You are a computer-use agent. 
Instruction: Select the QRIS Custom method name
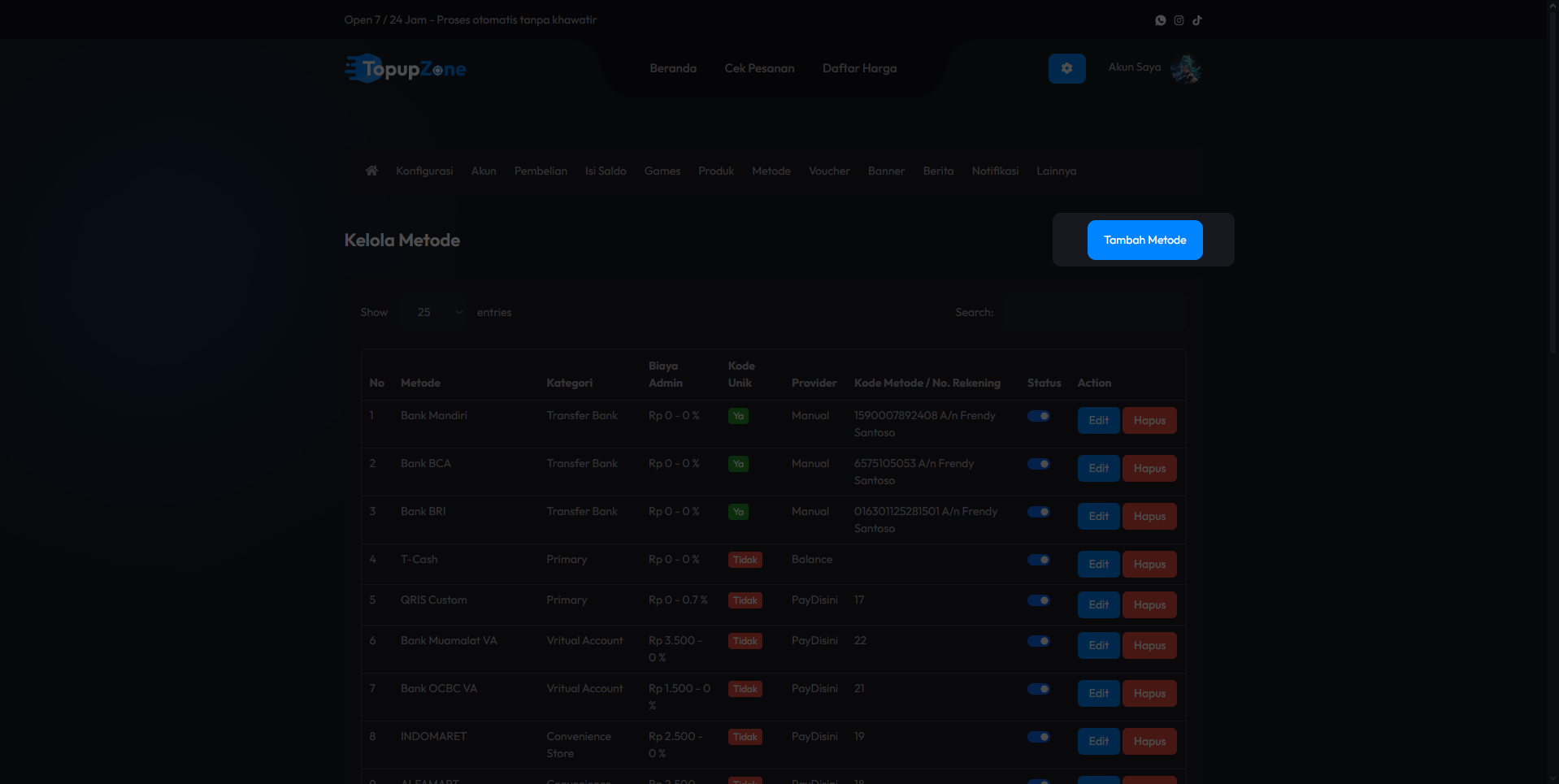pos(433,600)
